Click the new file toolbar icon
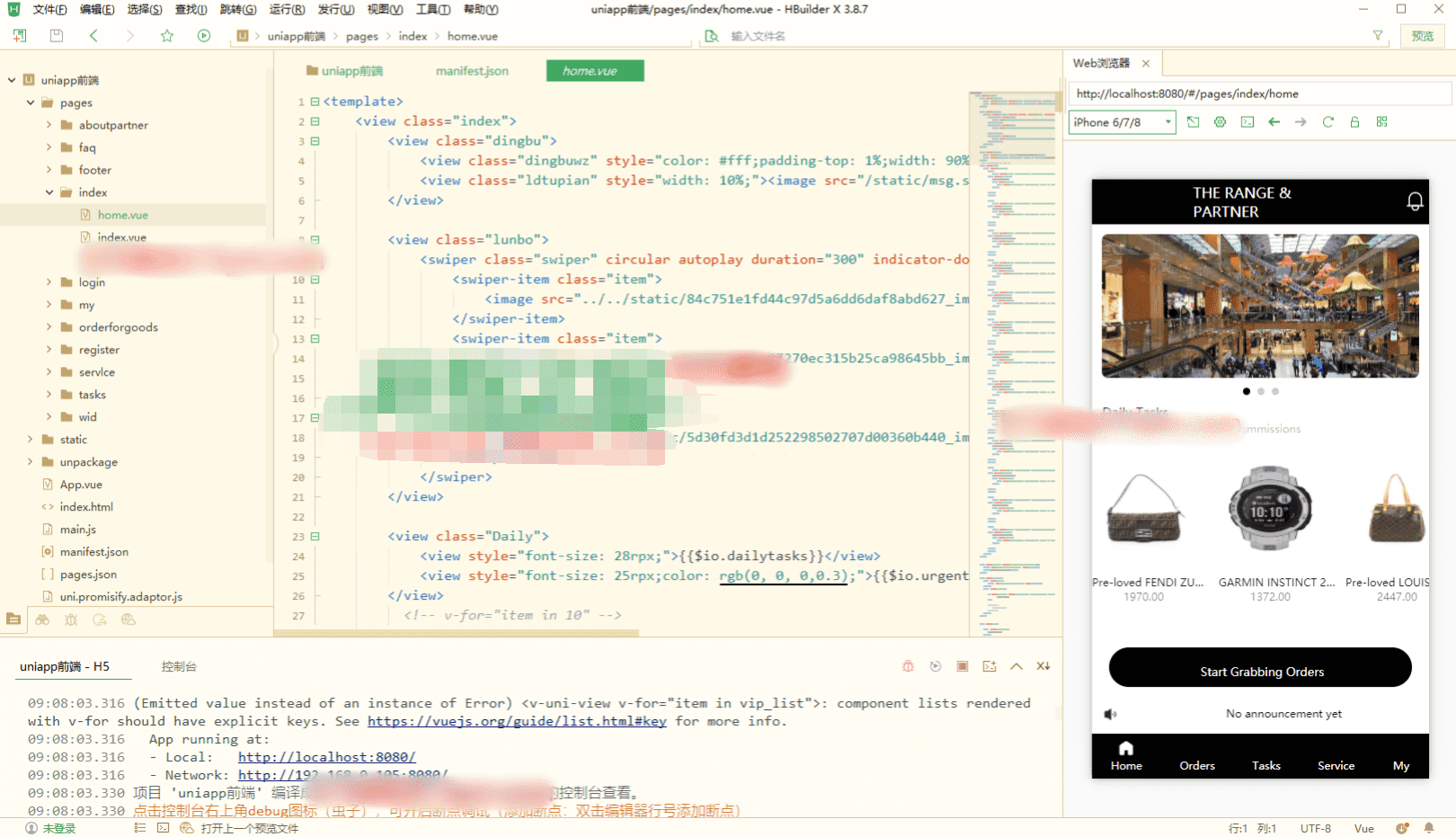1456x837 pixels. pyautogui.click(x=20, y=36)
